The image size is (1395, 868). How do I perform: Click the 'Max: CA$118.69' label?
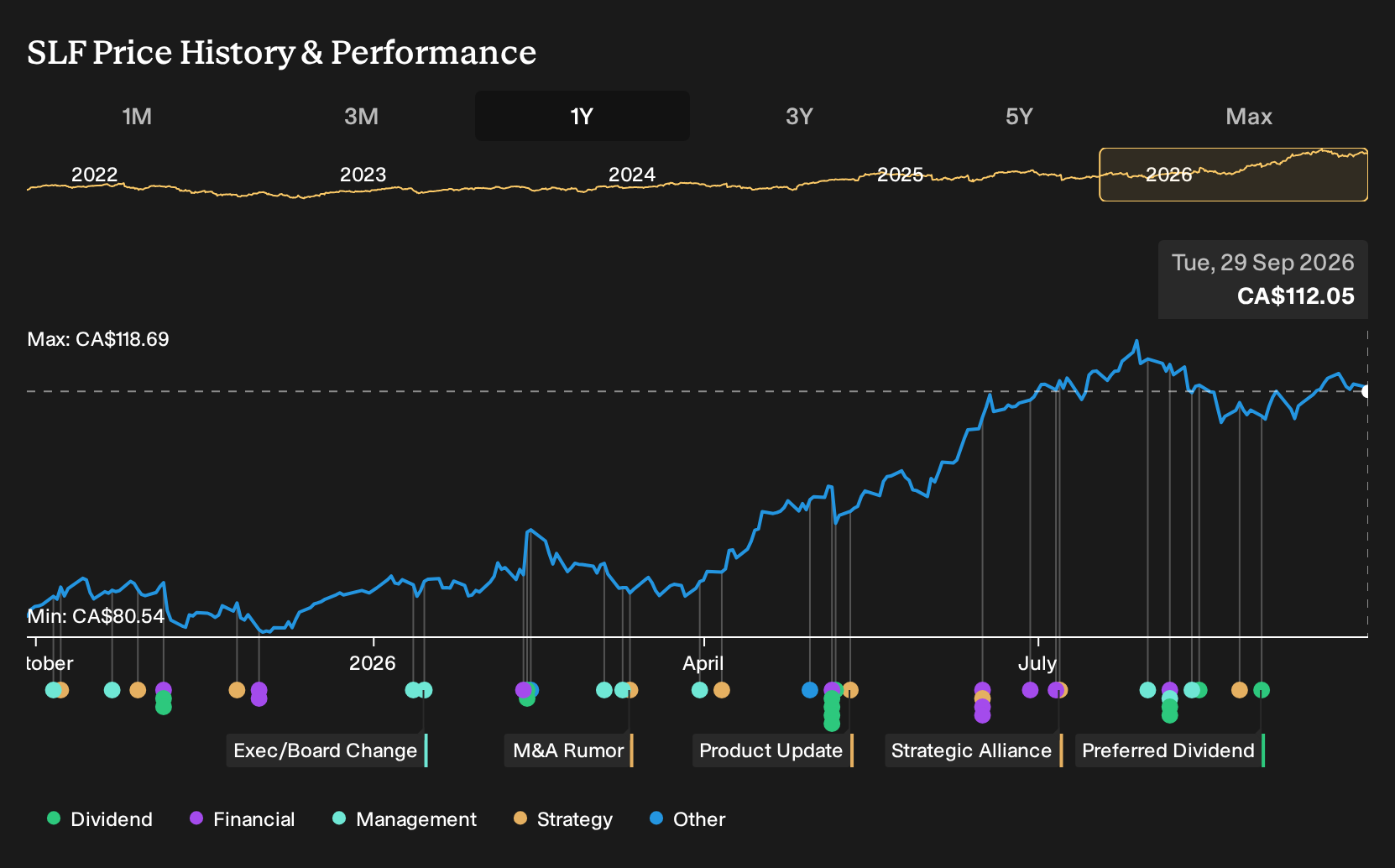coord(98,339)
